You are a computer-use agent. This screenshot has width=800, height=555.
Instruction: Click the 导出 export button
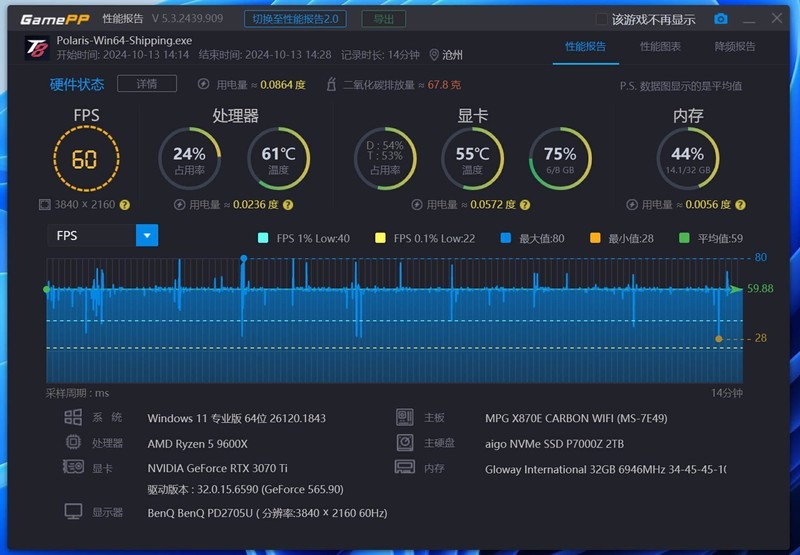point(384,19)
